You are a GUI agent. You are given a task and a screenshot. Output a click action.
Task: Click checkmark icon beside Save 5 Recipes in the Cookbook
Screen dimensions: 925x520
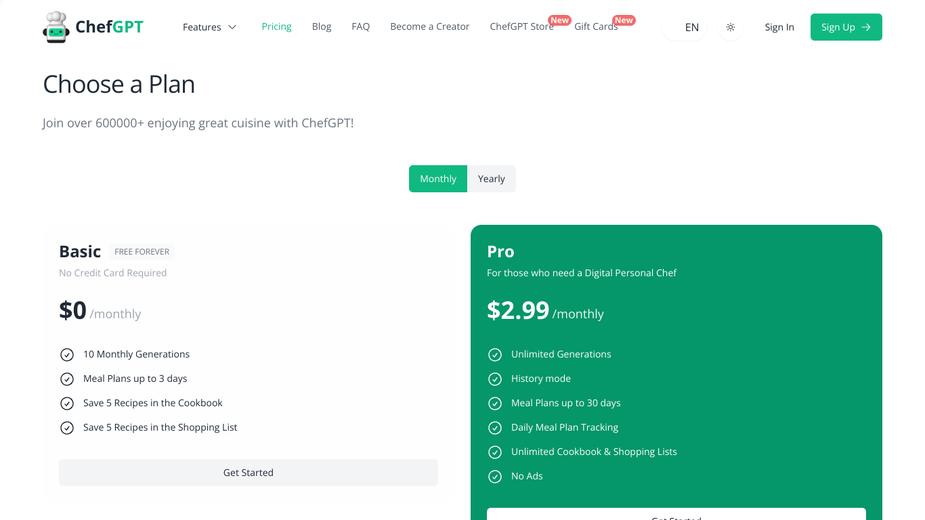(67, 403)
